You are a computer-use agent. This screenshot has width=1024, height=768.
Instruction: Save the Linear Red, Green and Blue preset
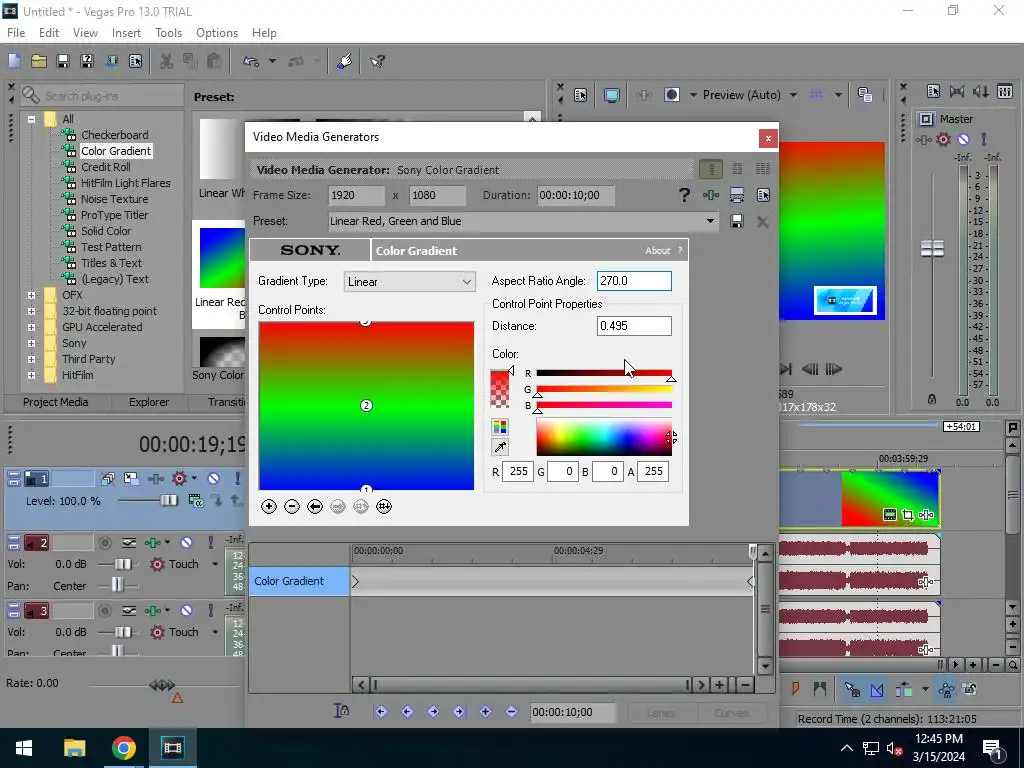point(737,221)
